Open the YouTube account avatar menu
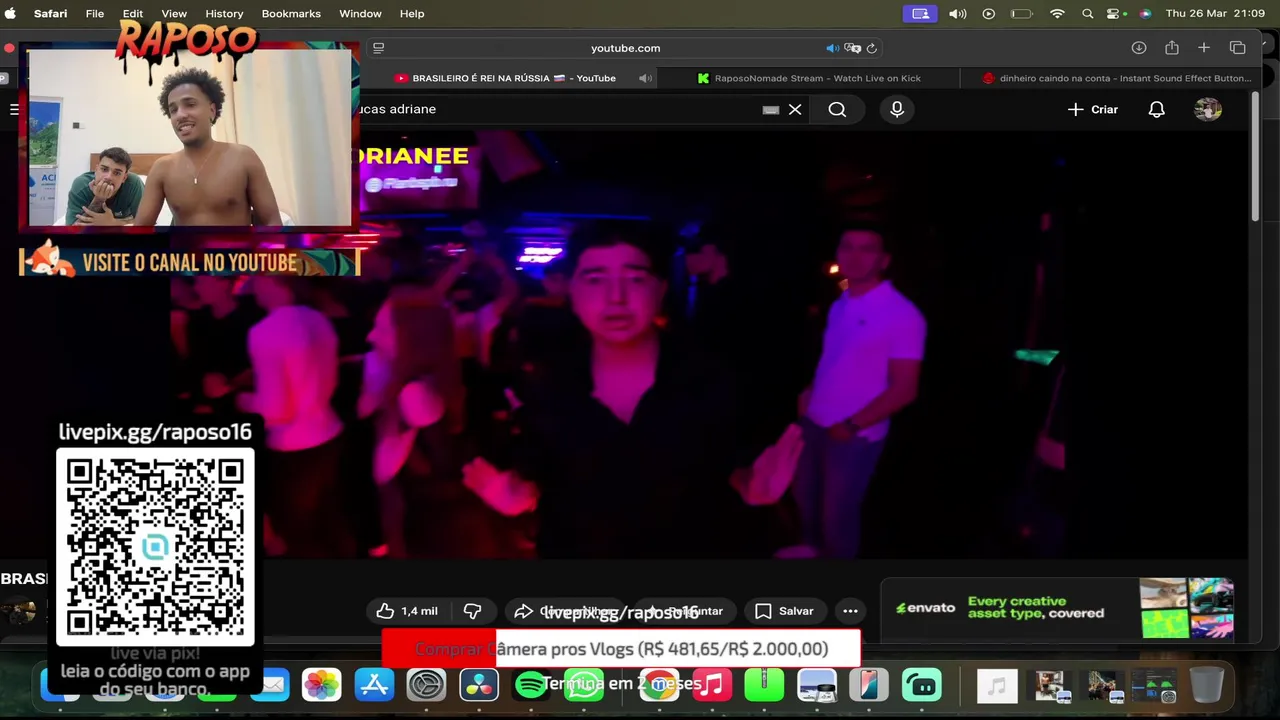The width and height of the screenshot is (1280, 720). coord(1208,109)
